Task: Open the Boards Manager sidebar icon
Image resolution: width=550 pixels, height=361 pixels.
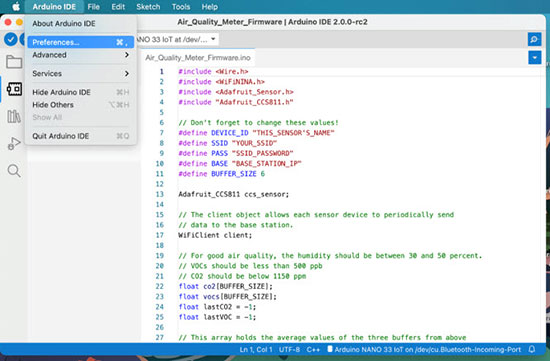Action: pos(14,89)
